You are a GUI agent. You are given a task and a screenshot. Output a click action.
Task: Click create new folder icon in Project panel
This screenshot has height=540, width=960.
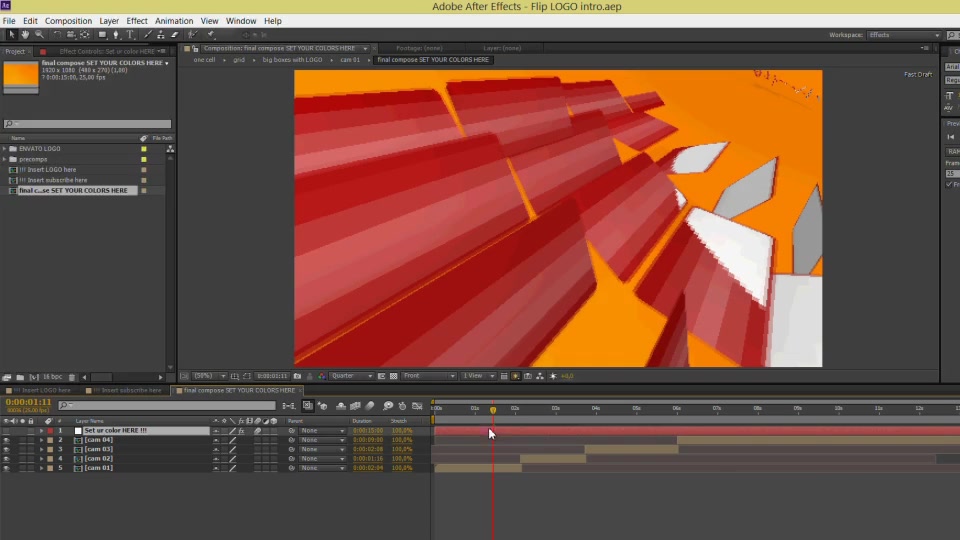(20, 377)
